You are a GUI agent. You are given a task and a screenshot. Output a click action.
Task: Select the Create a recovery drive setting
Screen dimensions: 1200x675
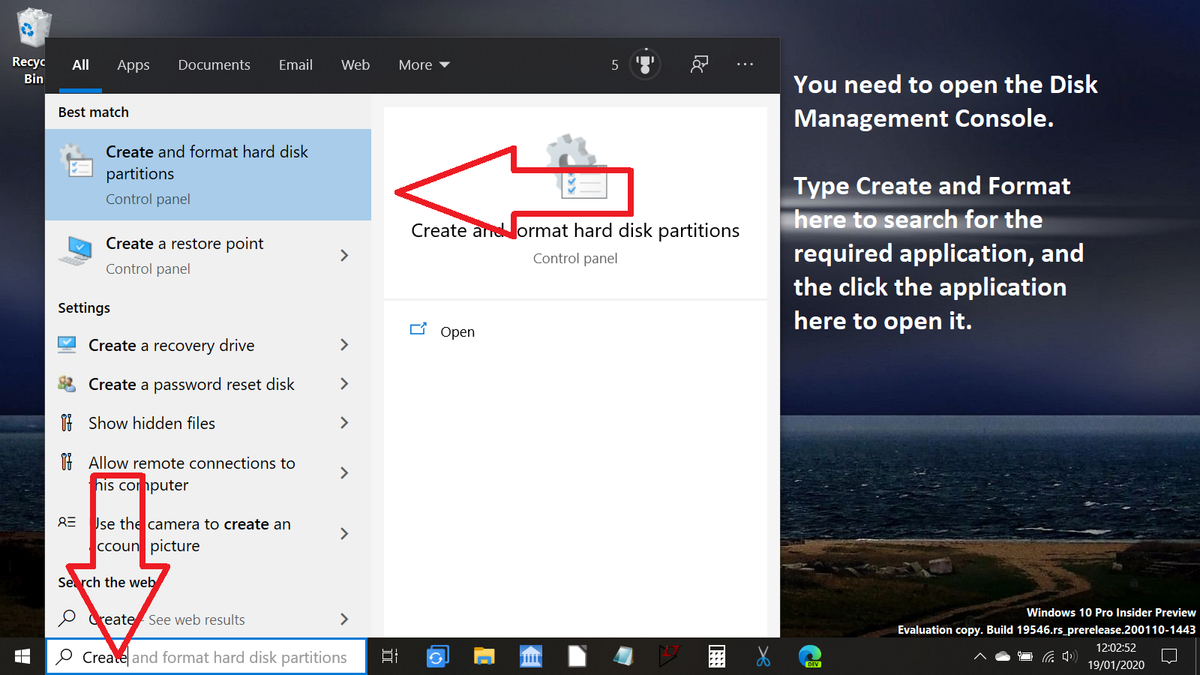pos(171,345)
